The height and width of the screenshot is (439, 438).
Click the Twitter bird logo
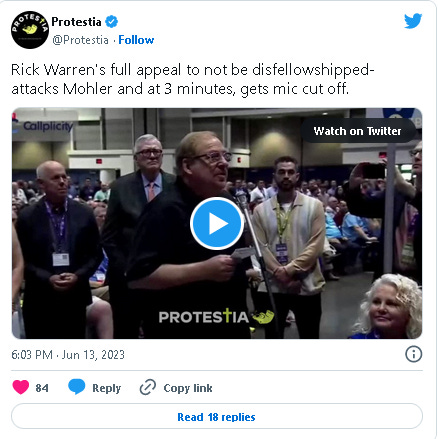pyautogui.click(x=413, y=21)
